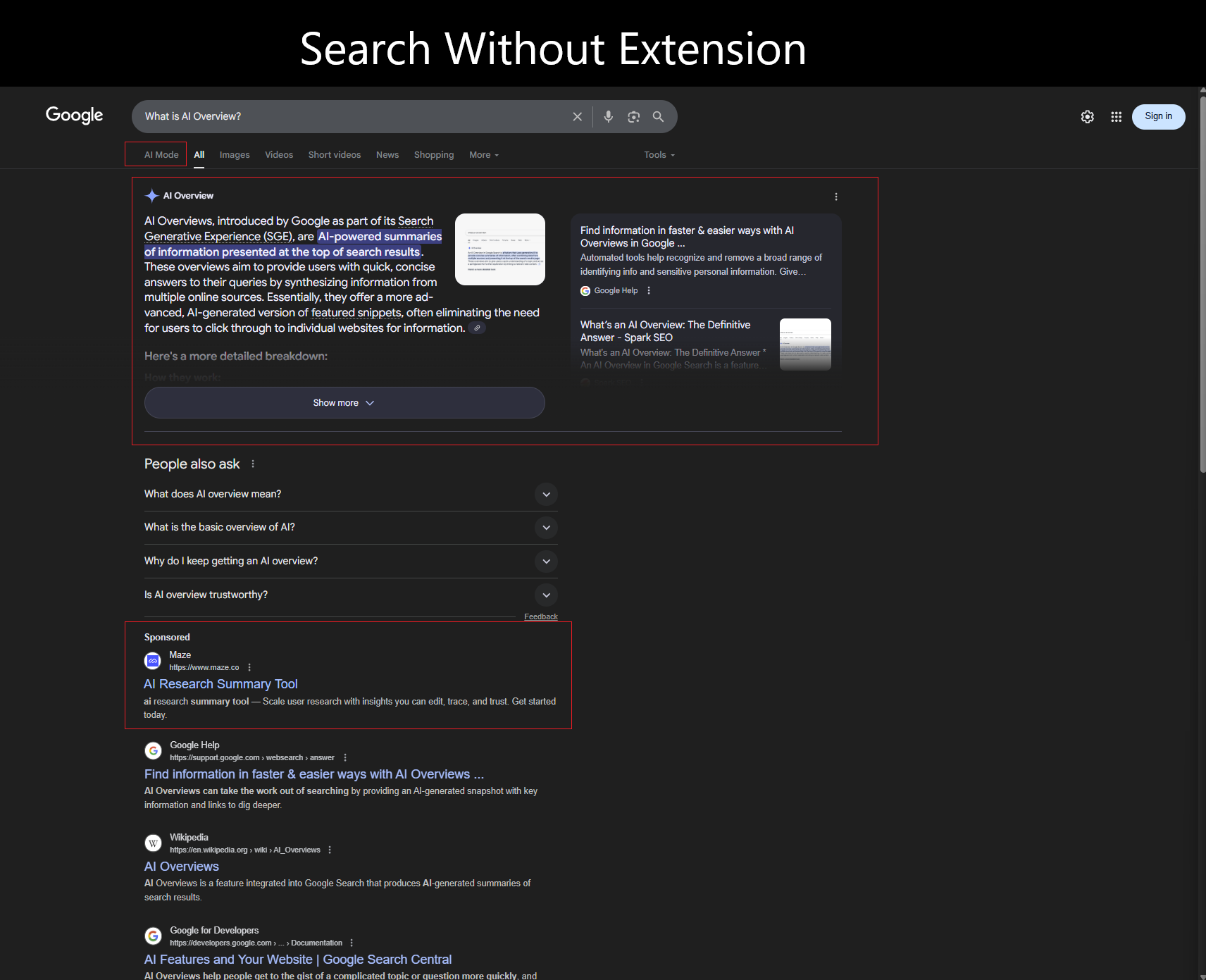The image size is (1206, 980).
Task: Open three-dot menu beside maze.co URL
Action: [249, 667]
